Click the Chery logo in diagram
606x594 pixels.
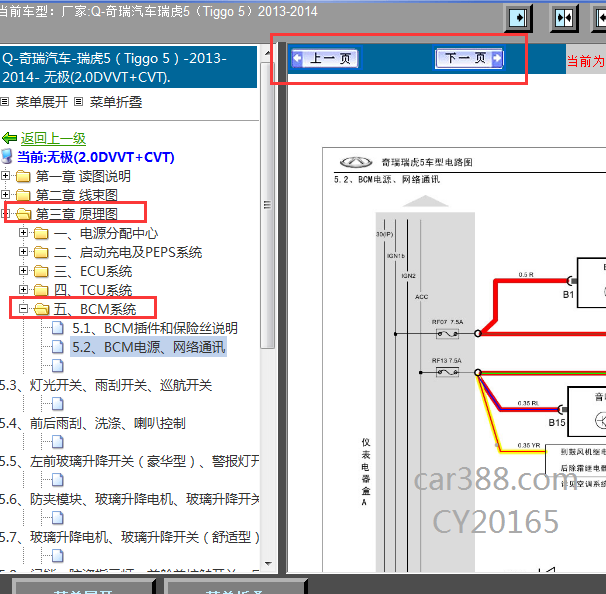356,162
